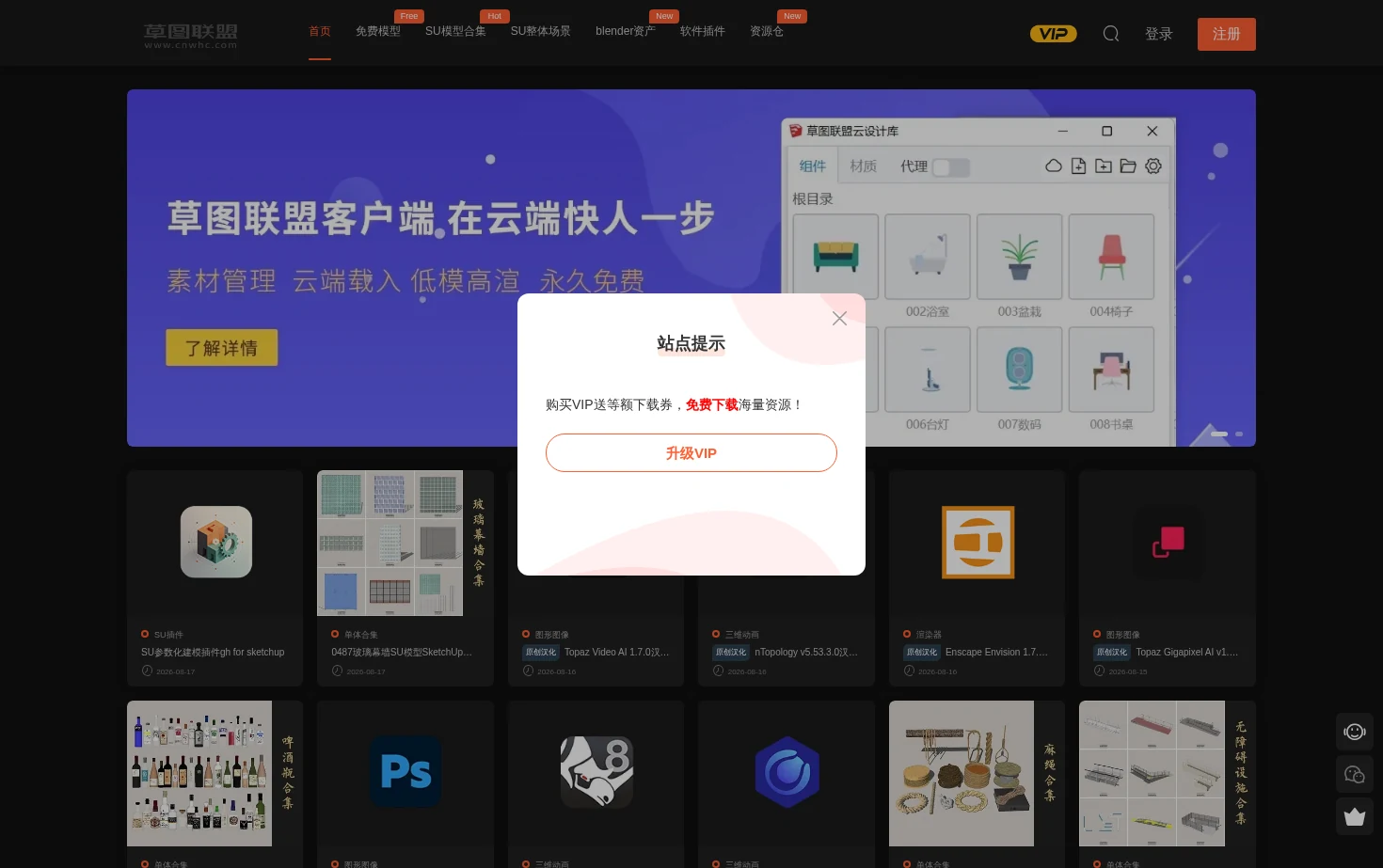The width and height of the screenshot is (1383, 868).
Task: Click the 草图联盟 site logo
Action: (x=191, y=35)
